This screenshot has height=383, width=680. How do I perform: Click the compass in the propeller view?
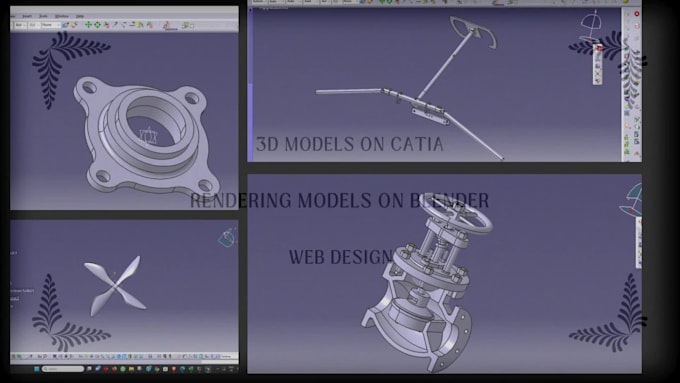click(226, 237)
